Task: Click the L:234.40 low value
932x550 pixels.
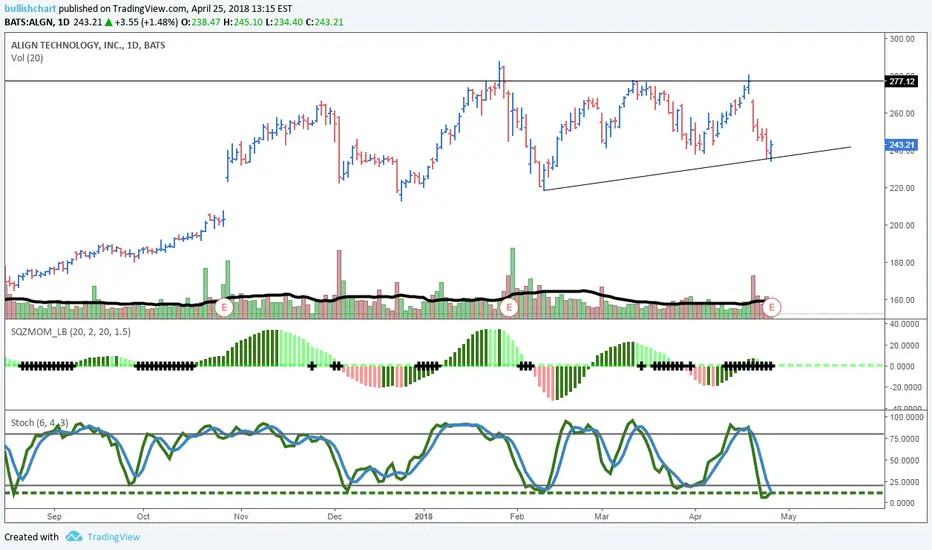Action: 283,22
